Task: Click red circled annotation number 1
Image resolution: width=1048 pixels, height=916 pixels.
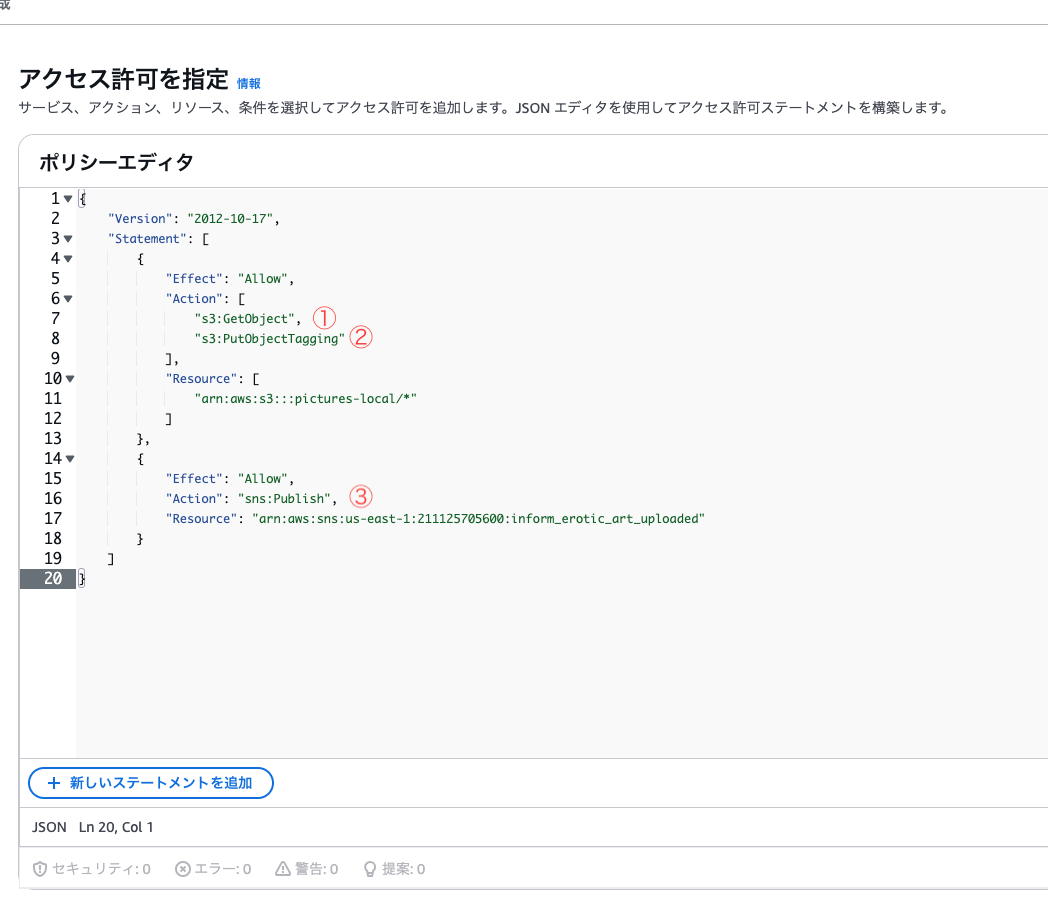Action: point(324,318)
